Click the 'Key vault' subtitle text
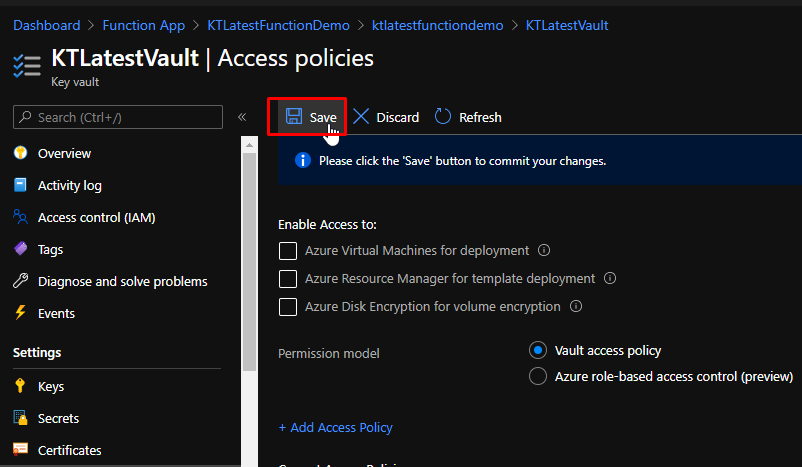Image resolution: width=802 pixels, height=467 pixels. pyautogui.click(x=75, y=82)
